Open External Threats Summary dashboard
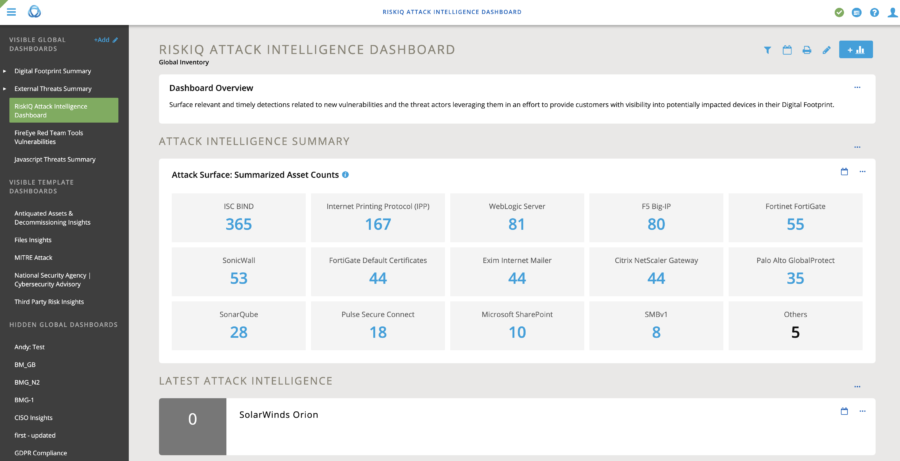Viewport: 900px width, 461px height. pos(53,89)
